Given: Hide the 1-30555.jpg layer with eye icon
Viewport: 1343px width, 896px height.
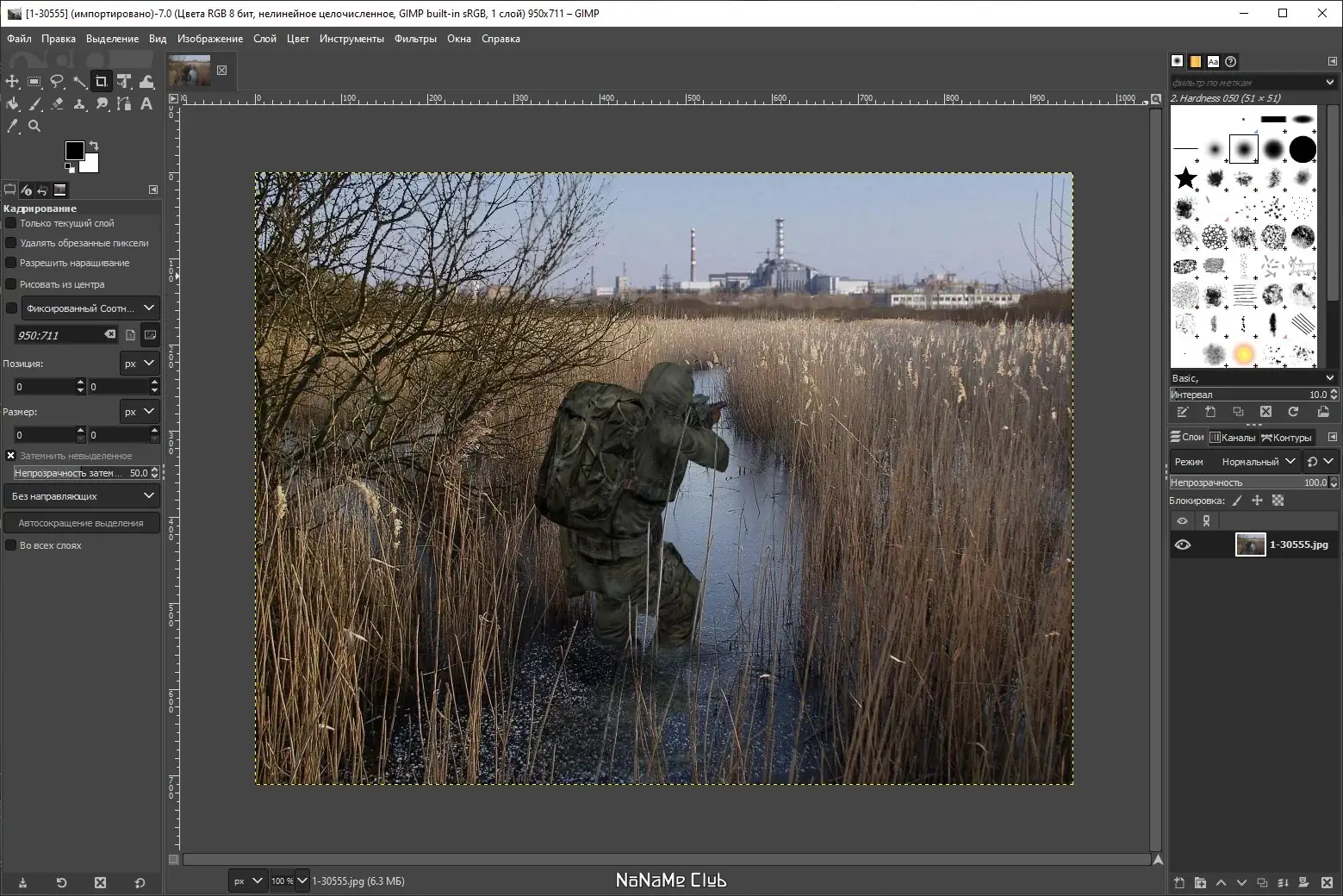Looking at the screenshot, I should [x=1183, y=544].
